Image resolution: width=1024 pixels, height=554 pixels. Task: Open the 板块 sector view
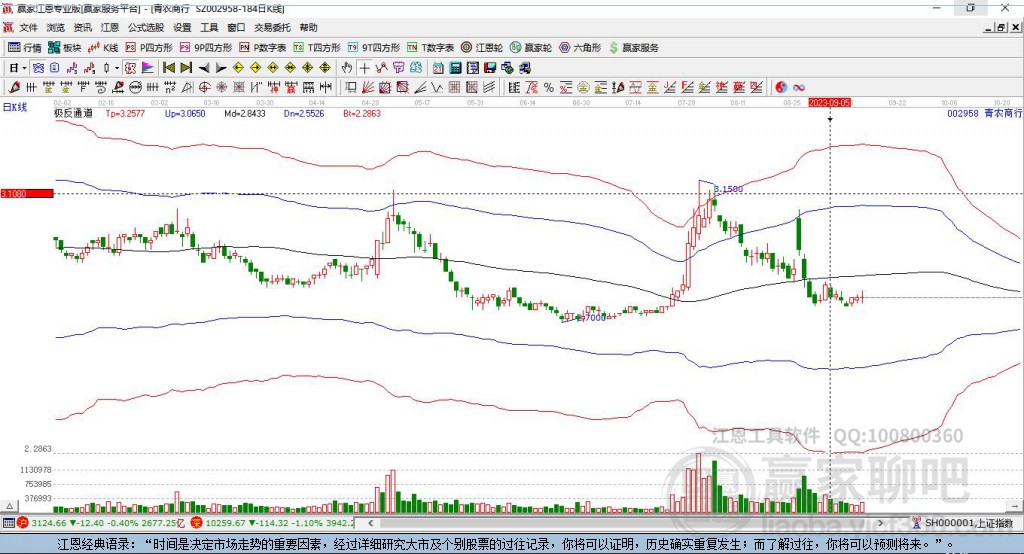pyautogui.click(x=65, y=48)
